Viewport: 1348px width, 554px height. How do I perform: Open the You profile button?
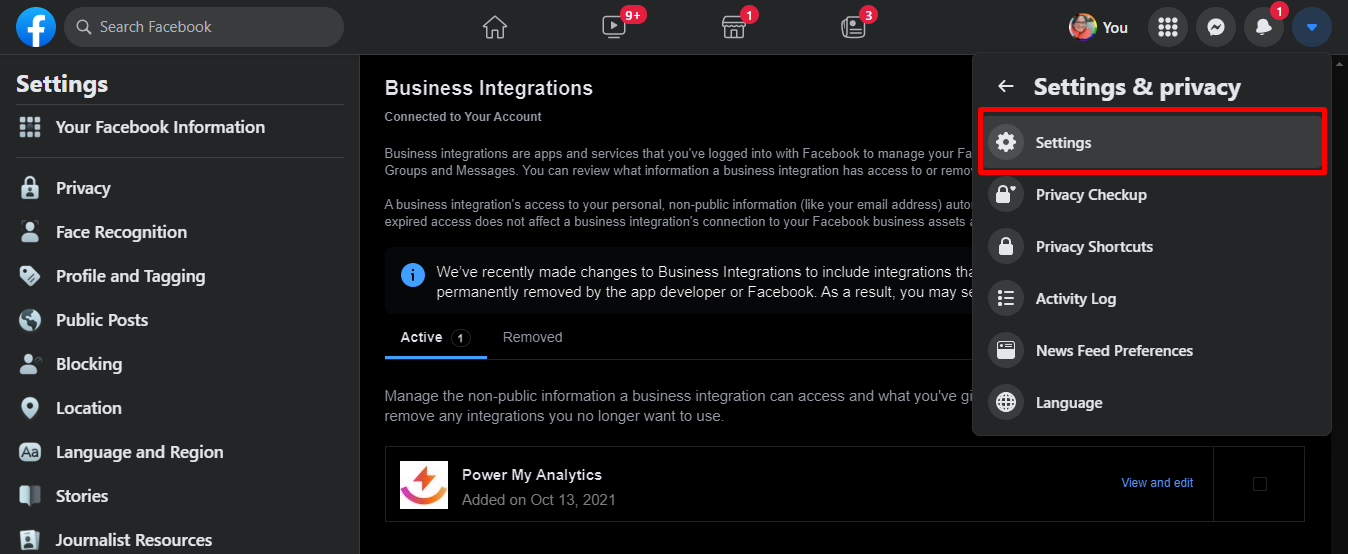point(1099,28)
